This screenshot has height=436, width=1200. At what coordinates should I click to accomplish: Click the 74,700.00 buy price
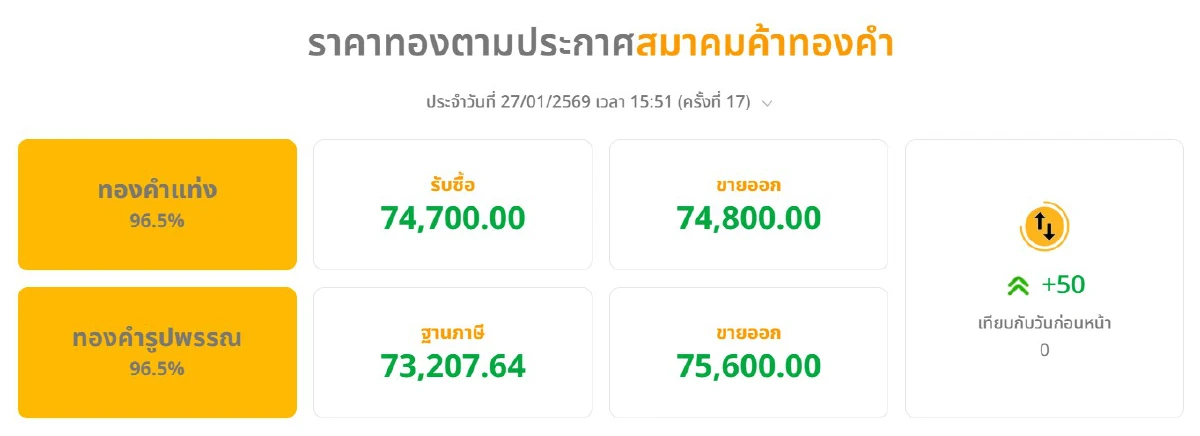(452, 217)
